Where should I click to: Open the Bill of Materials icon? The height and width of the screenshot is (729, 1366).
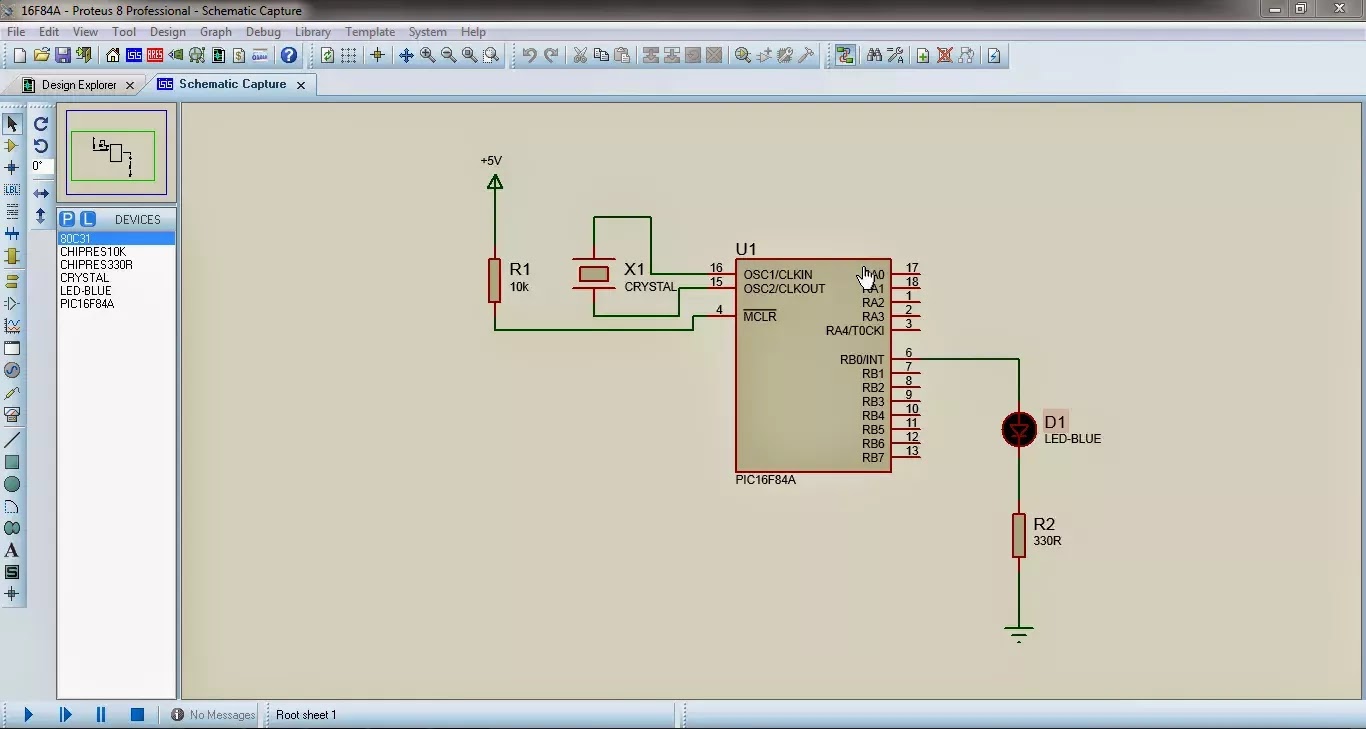[x=238, y=55]
